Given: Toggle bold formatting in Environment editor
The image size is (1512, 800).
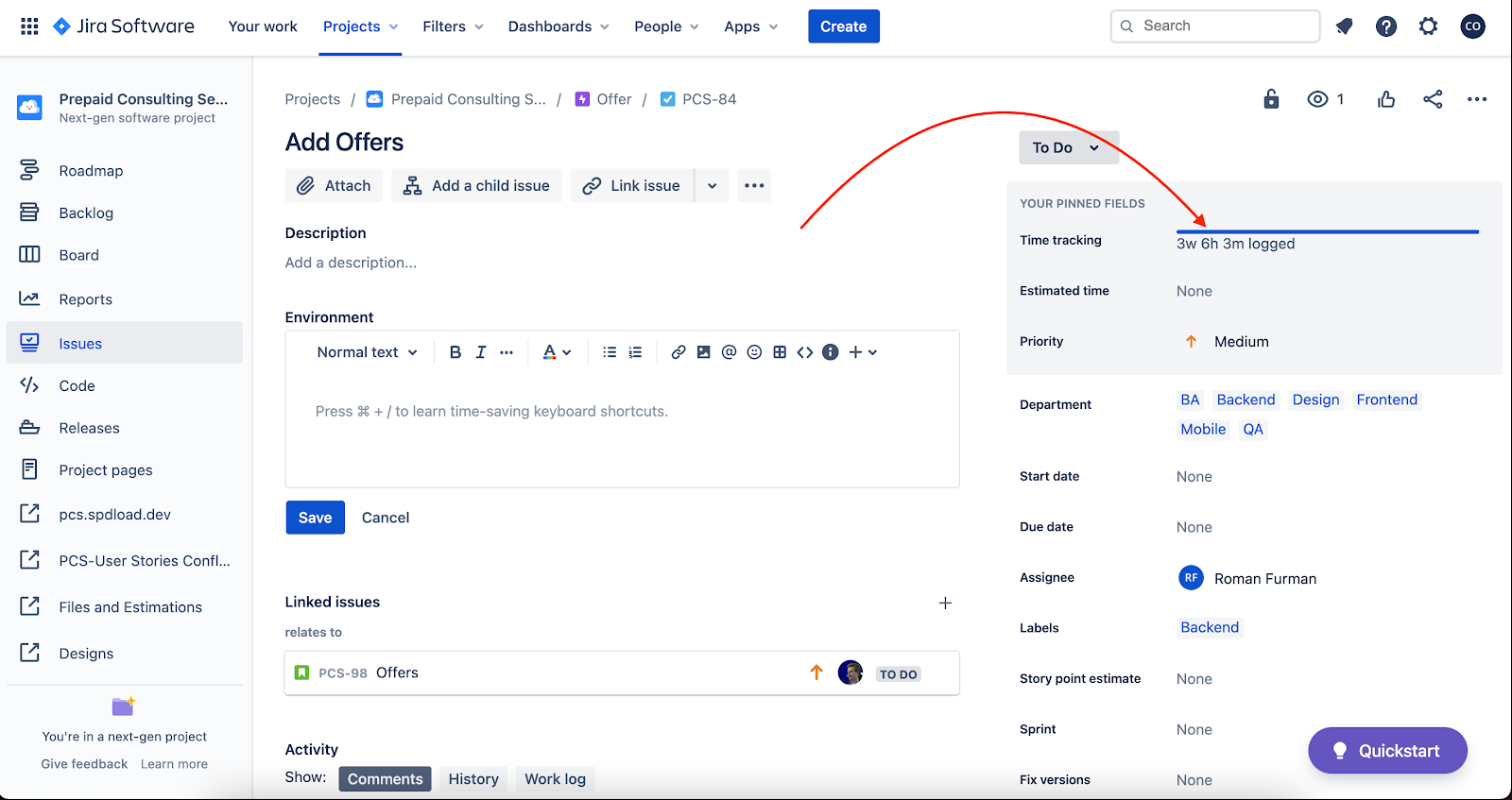Looking at the screenshot, I should point(455,352).
